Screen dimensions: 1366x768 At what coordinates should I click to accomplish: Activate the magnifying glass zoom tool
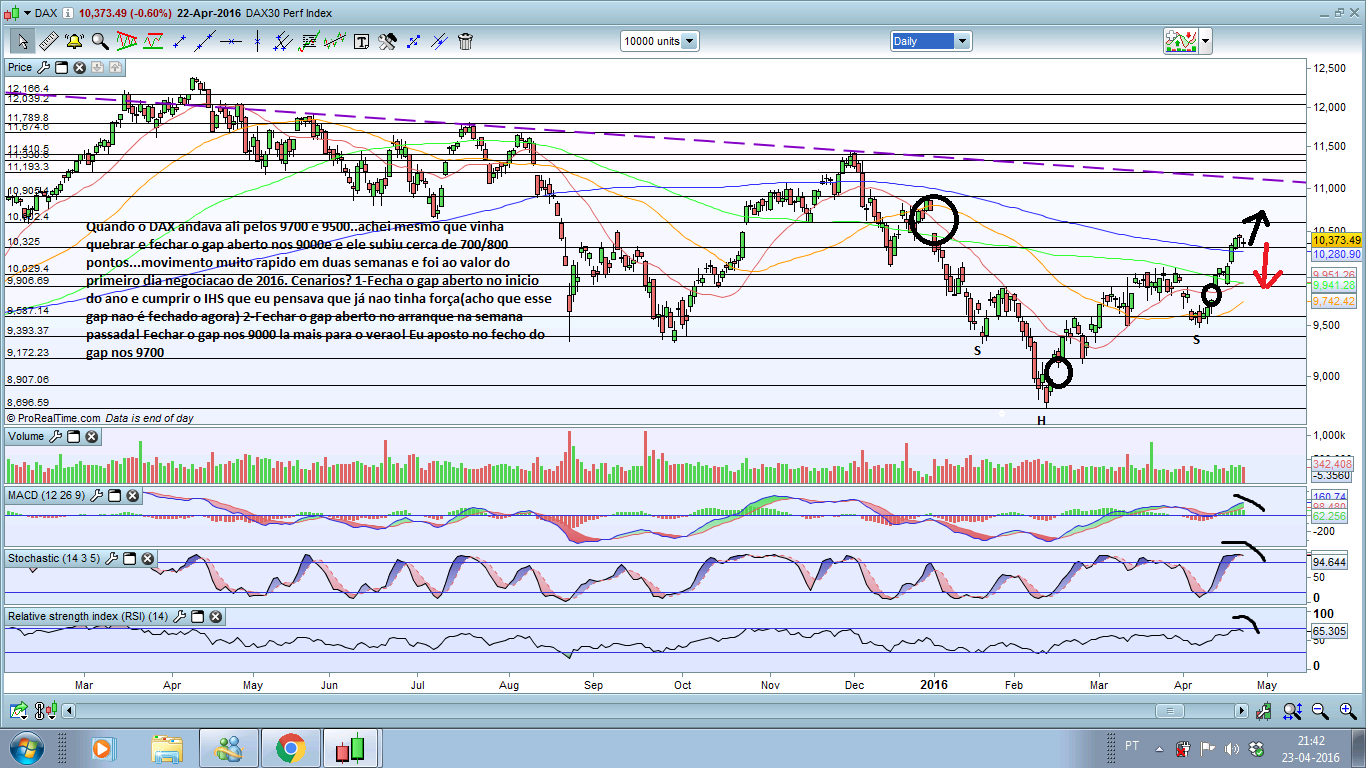[100, 41]
